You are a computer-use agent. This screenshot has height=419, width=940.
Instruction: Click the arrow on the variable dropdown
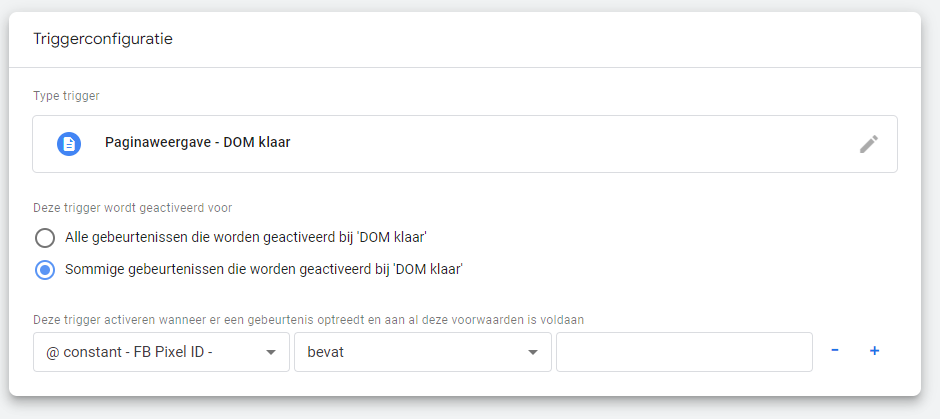[271, 352]
